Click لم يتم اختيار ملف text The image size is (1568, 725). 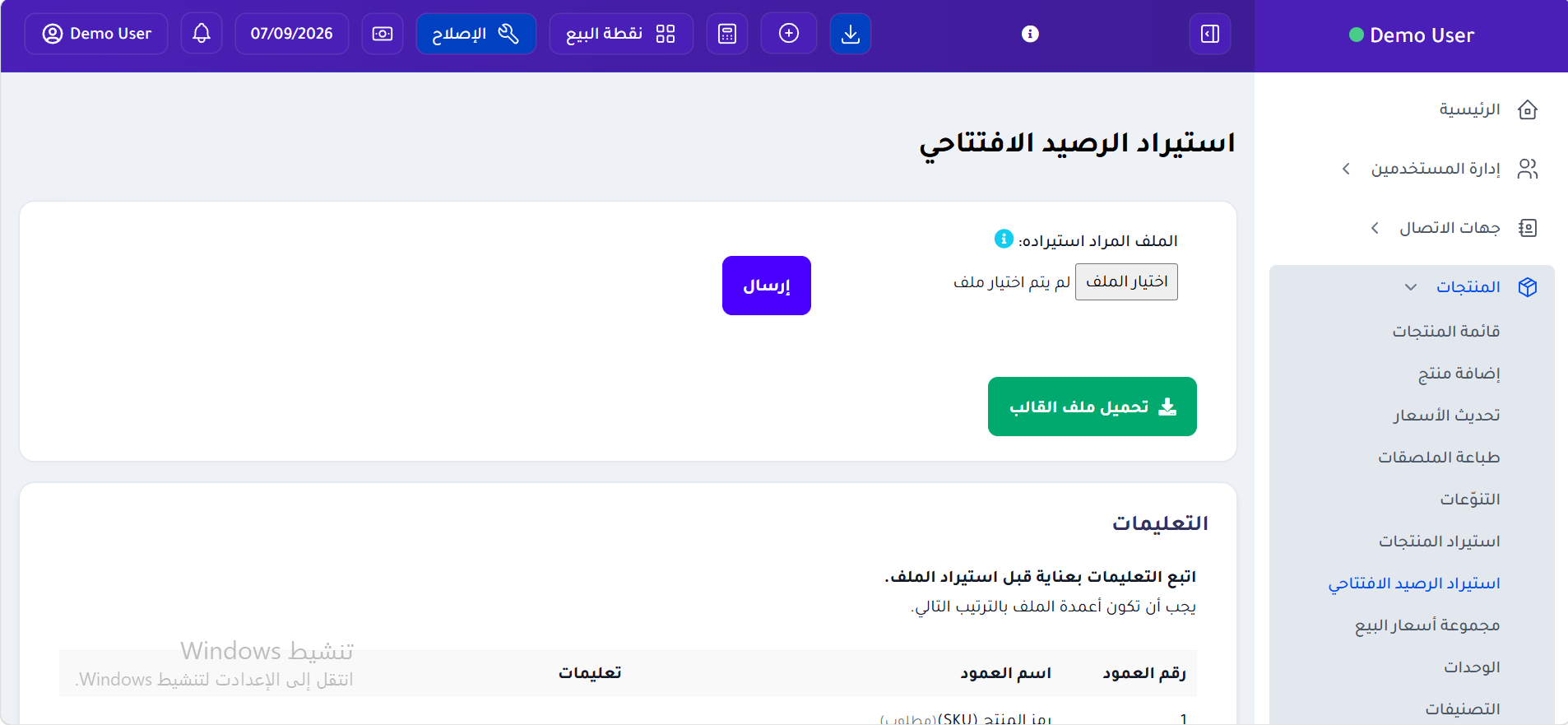[1012, 282]
